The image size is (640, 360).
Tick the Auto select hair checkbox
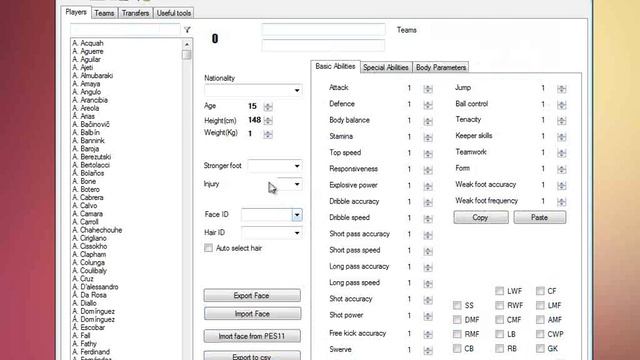pyautogui.click(x=209, y=248)
